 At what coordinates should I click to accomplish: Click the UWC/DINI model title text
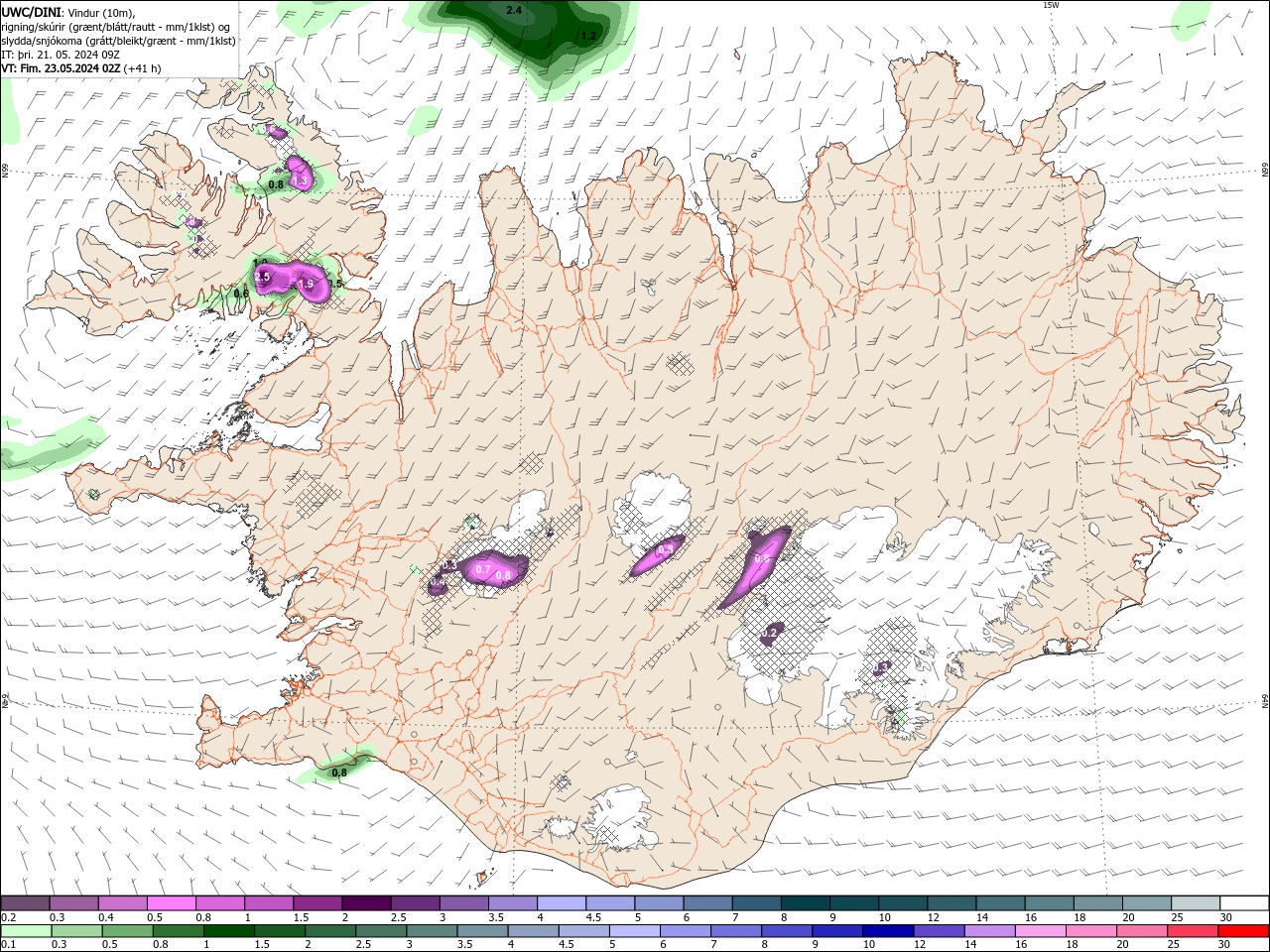click(x=31, y=12)
